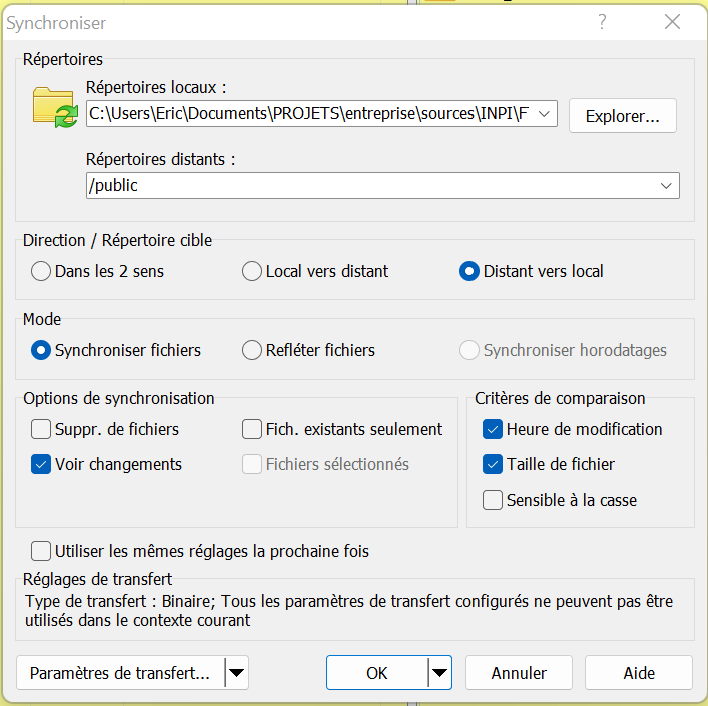The width and height of the screenshot is (708, 706).
Task: Choose 'Synchroniser fichiers' mode
Action: coord(41,350)
